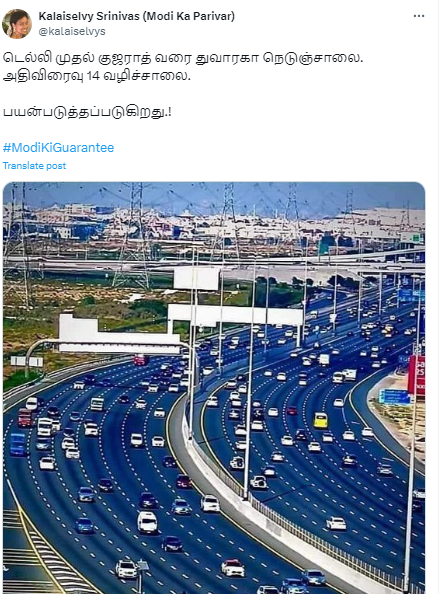Viewport: 446px width, 594px height.
Task: Click the single-word Tamil line above hashtag
Action: pyautogui.click(x=87, y=112)
